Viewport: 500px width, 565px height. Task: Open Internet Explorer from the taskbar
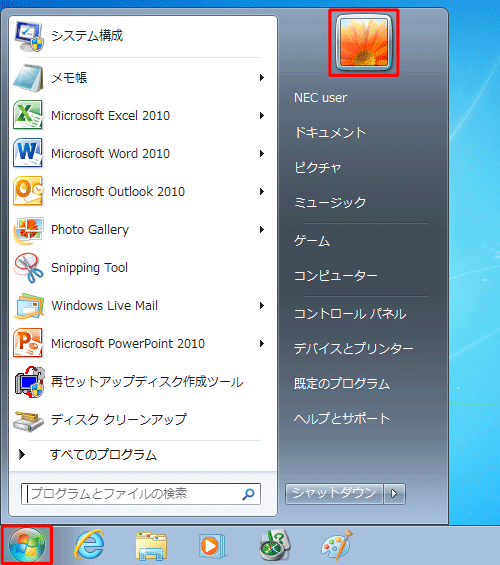(89, 545)
